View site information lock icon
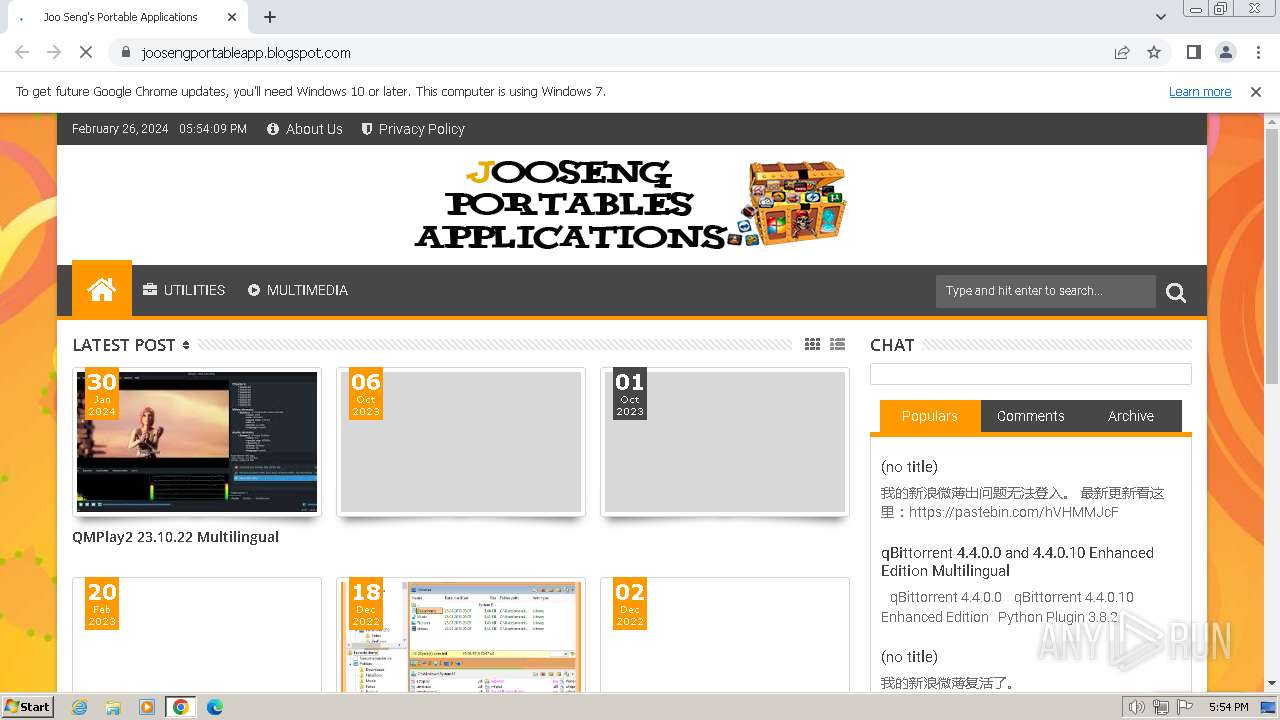This screenshot has width=1280, height=720. point(126,53)
